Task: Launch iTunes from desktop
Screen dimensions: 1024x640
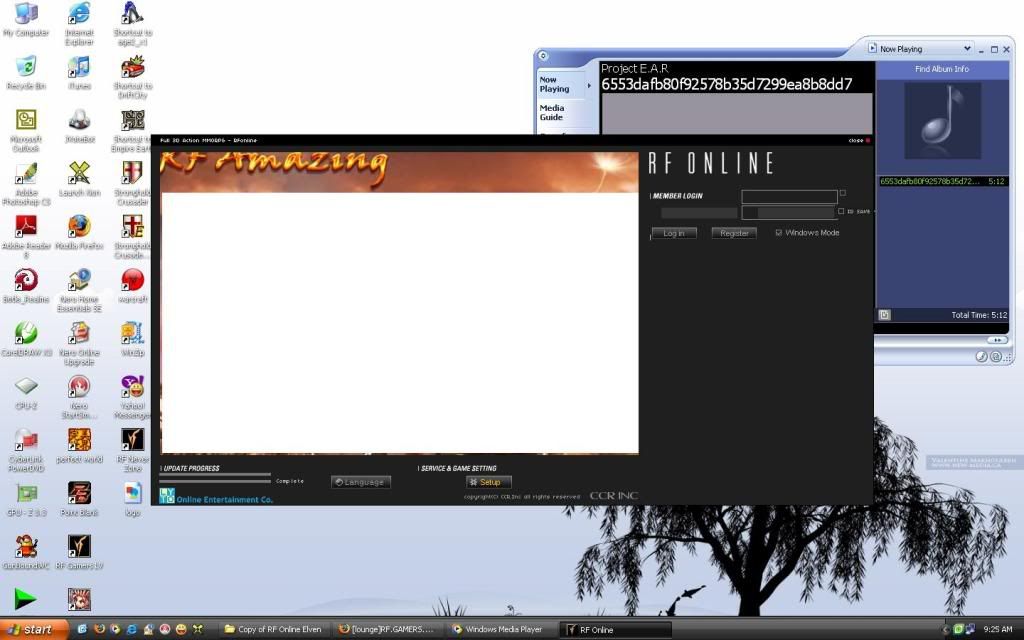Action: 79,72
